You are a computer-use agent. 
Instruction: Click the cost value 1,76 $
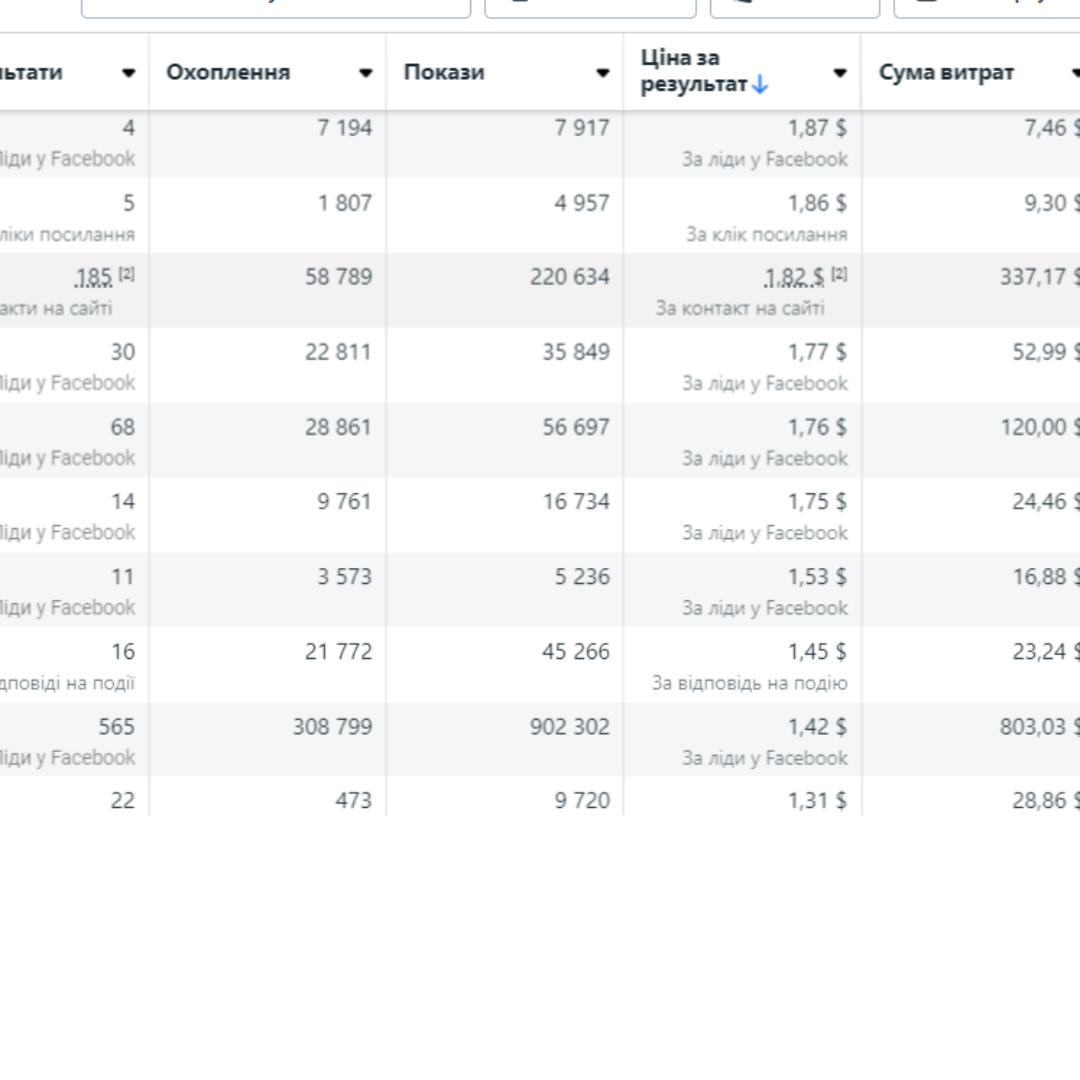point(818,427)
